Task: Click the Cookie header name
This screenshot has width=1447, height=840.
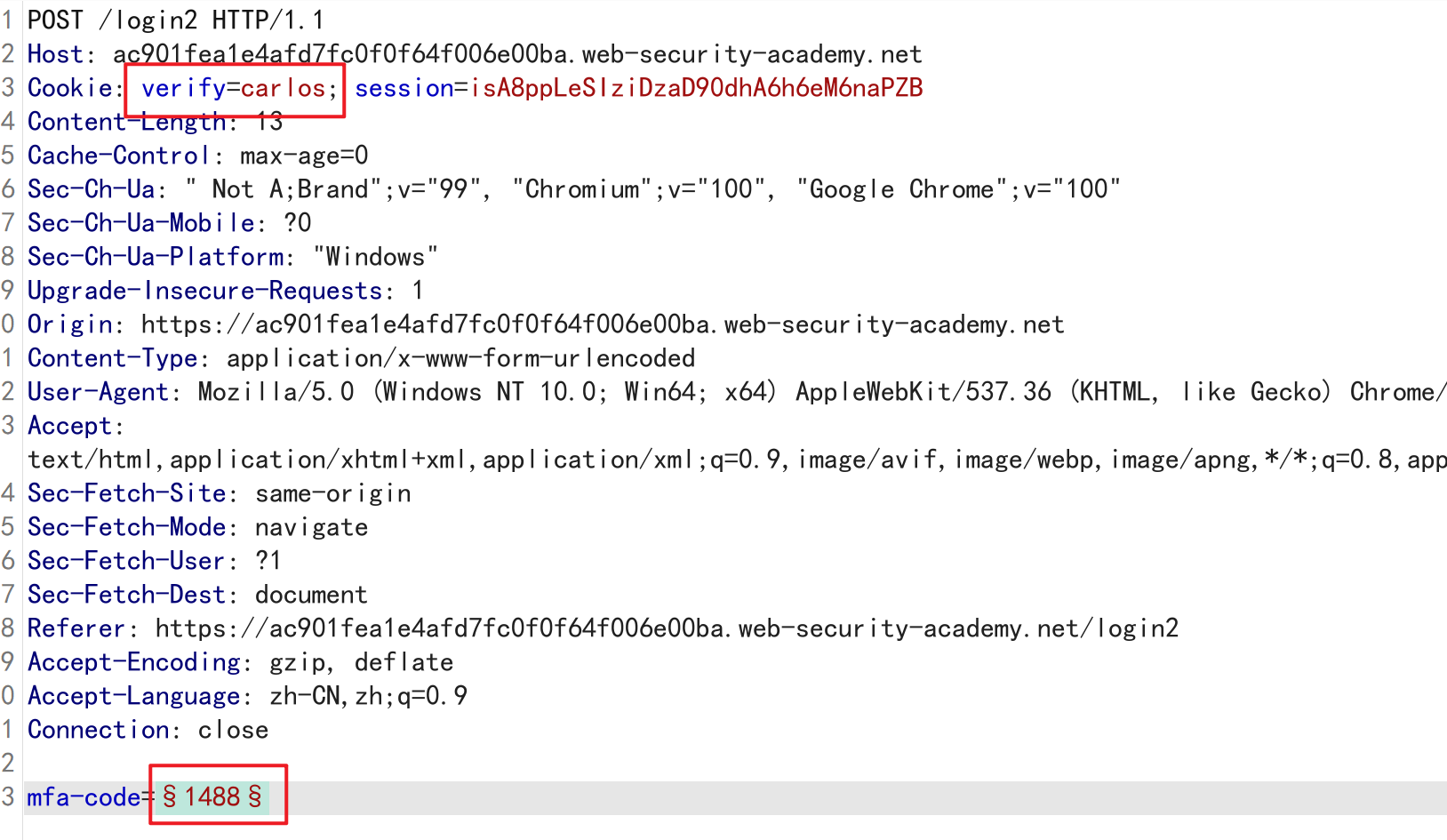Action: pyautogui.click(x=69, y=88)
